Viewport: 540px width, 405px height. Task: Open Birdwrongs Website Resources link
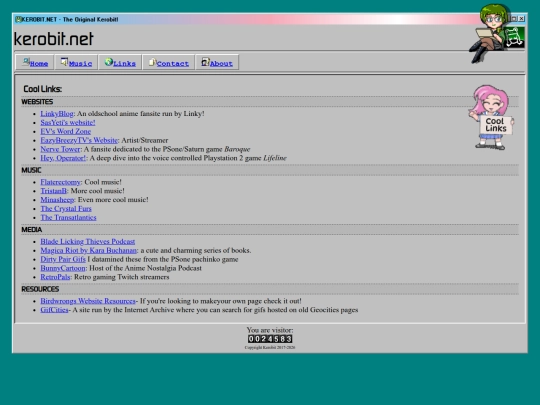coord(88,301)
